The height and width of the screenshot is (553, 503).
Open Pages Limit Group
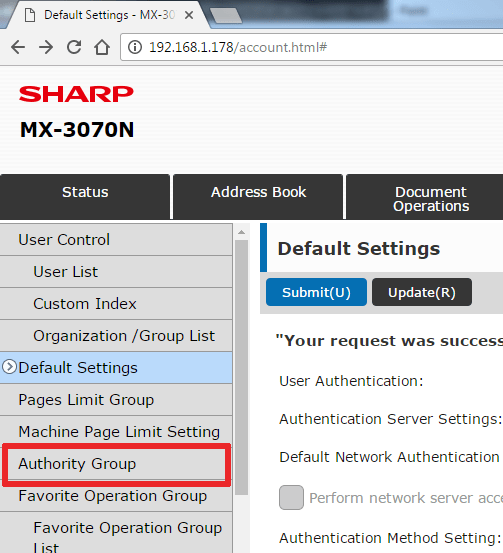click(x=116, y=400)
